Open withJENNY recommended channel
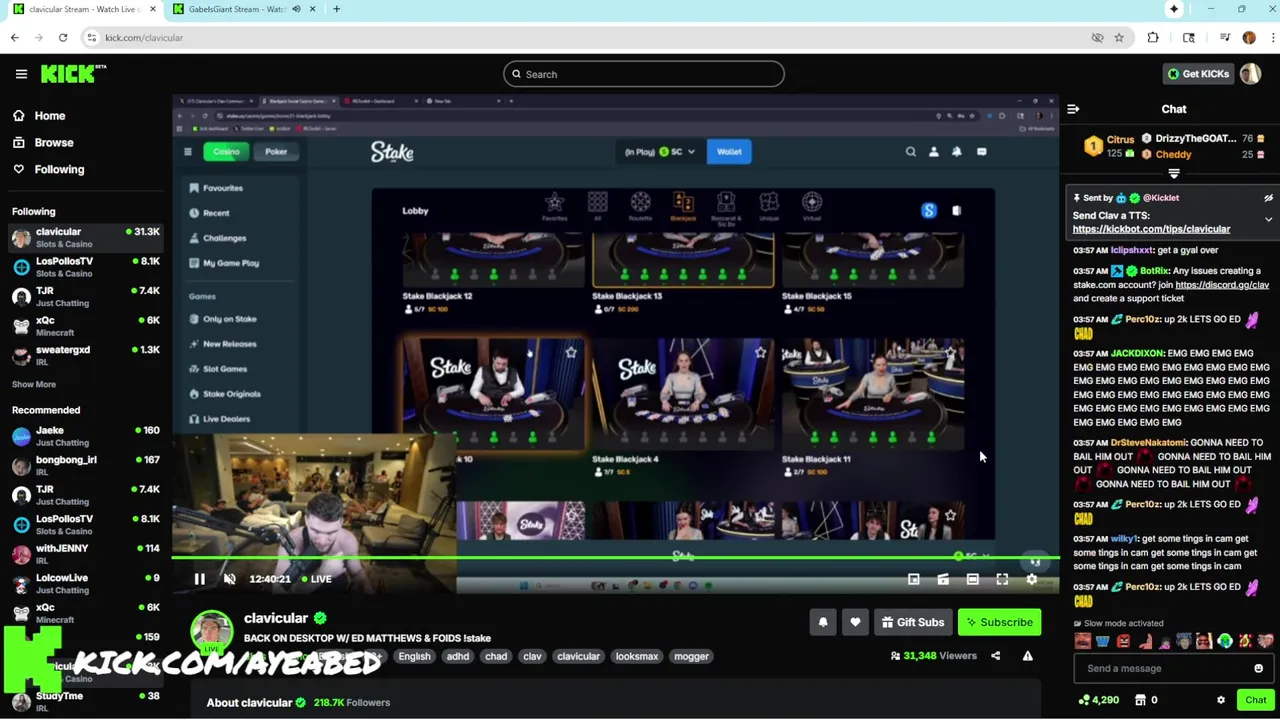This screenshot has height=720, width=1280. 86,554
